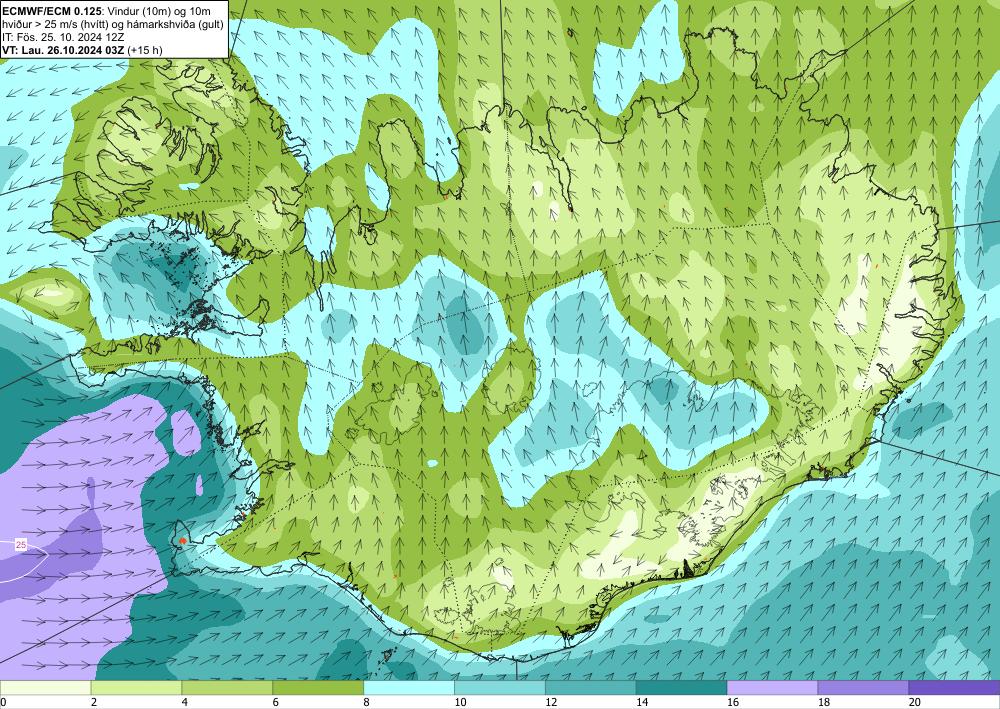The image size is (1000, 709).
Task: Click the 2–4 m/s light green legend swatch
Action: [136, 688]
